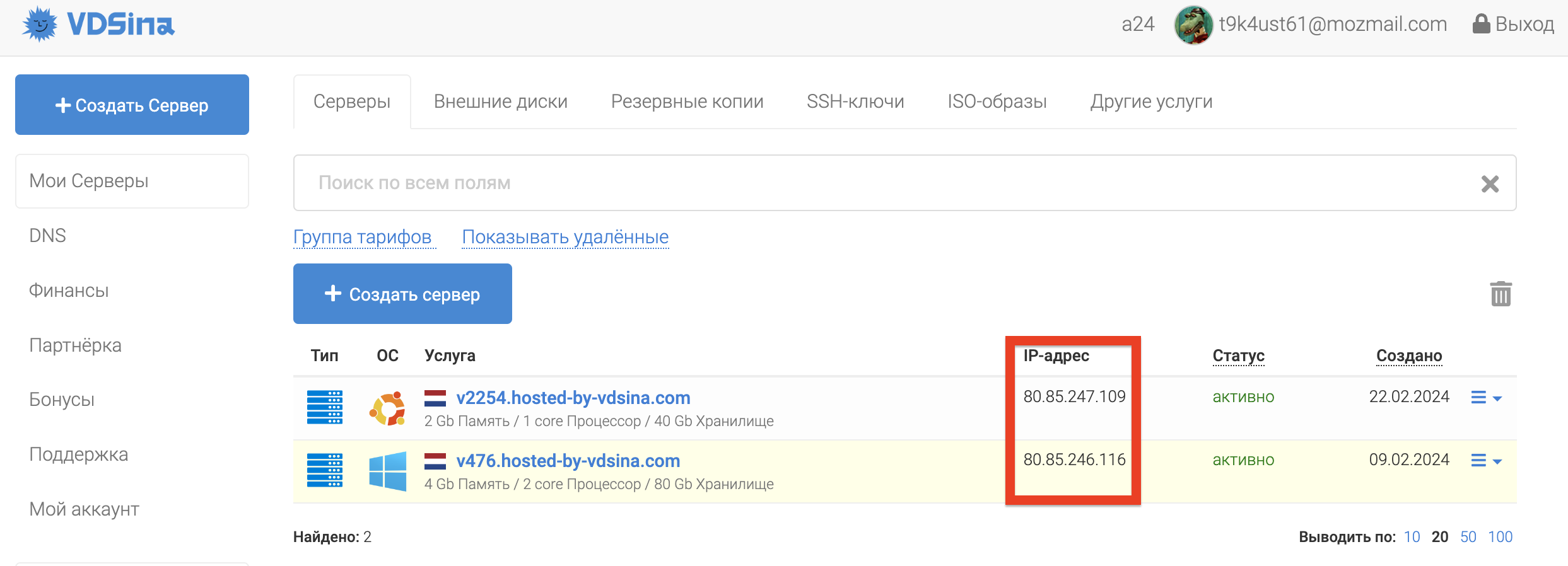
Task: Click the trash bin delete icon
Action: point(1501,294)
